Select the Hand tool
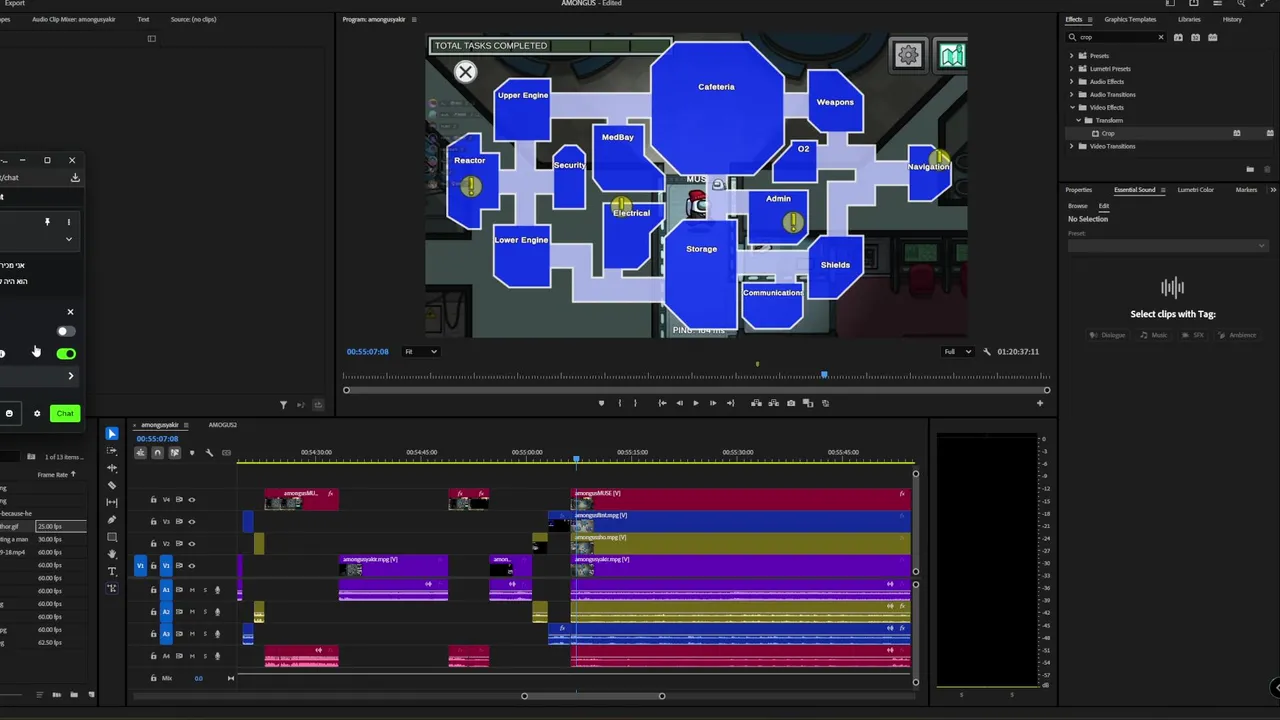 point(112,554)
